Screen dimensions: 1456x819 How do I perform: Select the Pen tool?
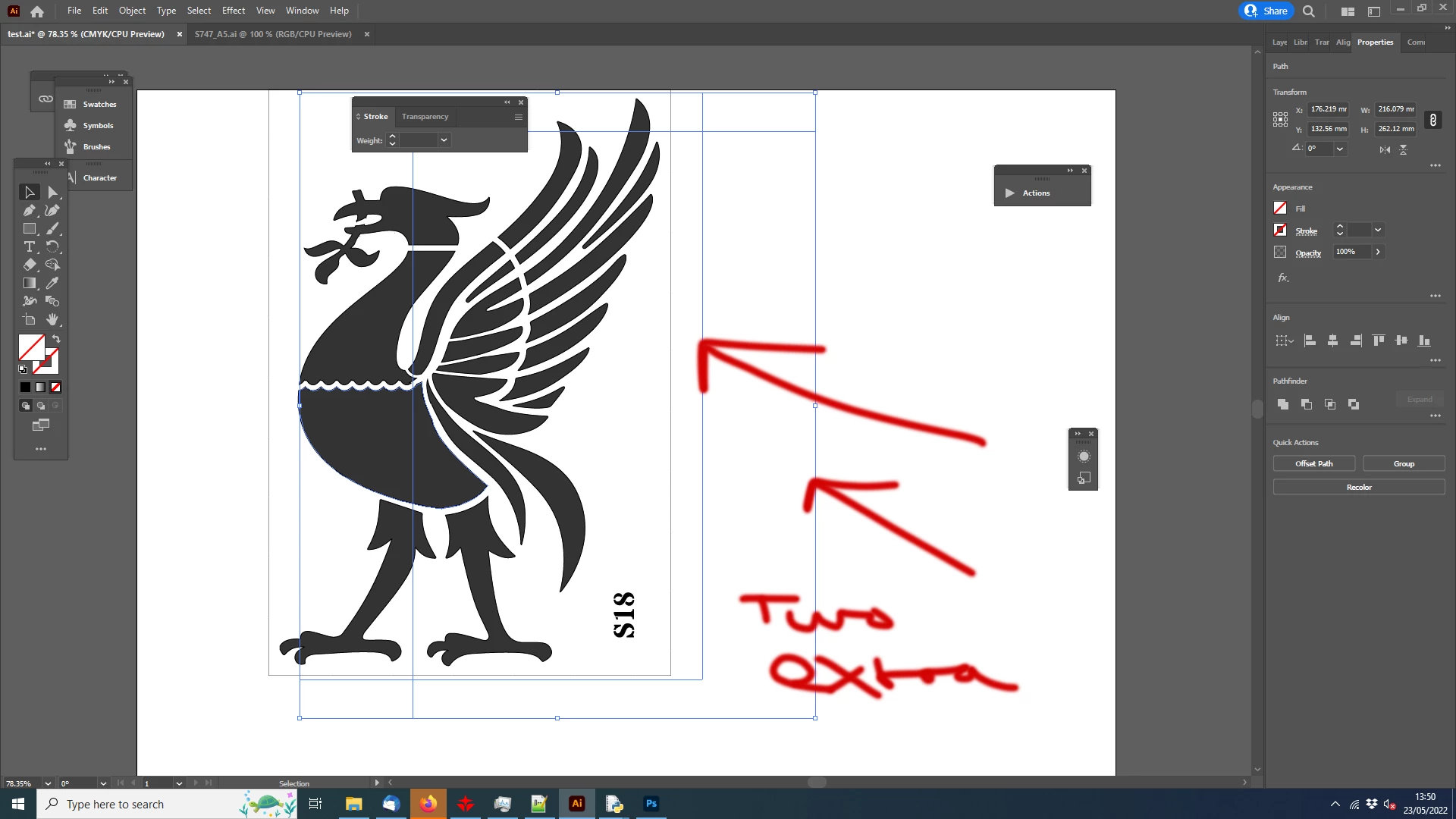pos(30,211)
